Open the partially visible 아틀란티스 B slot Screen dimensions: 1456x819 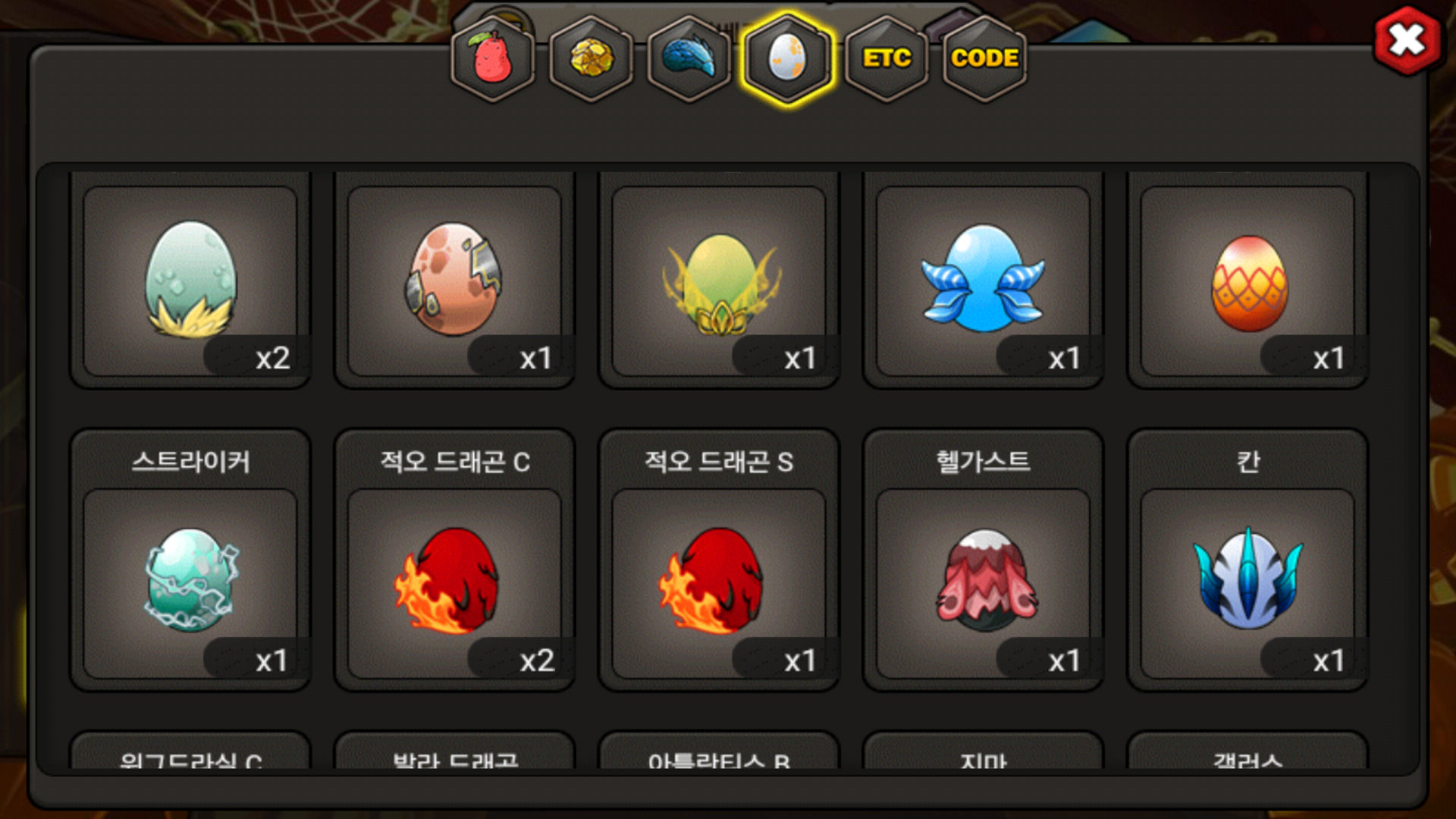pyautogui.click(x=719, y=751)
